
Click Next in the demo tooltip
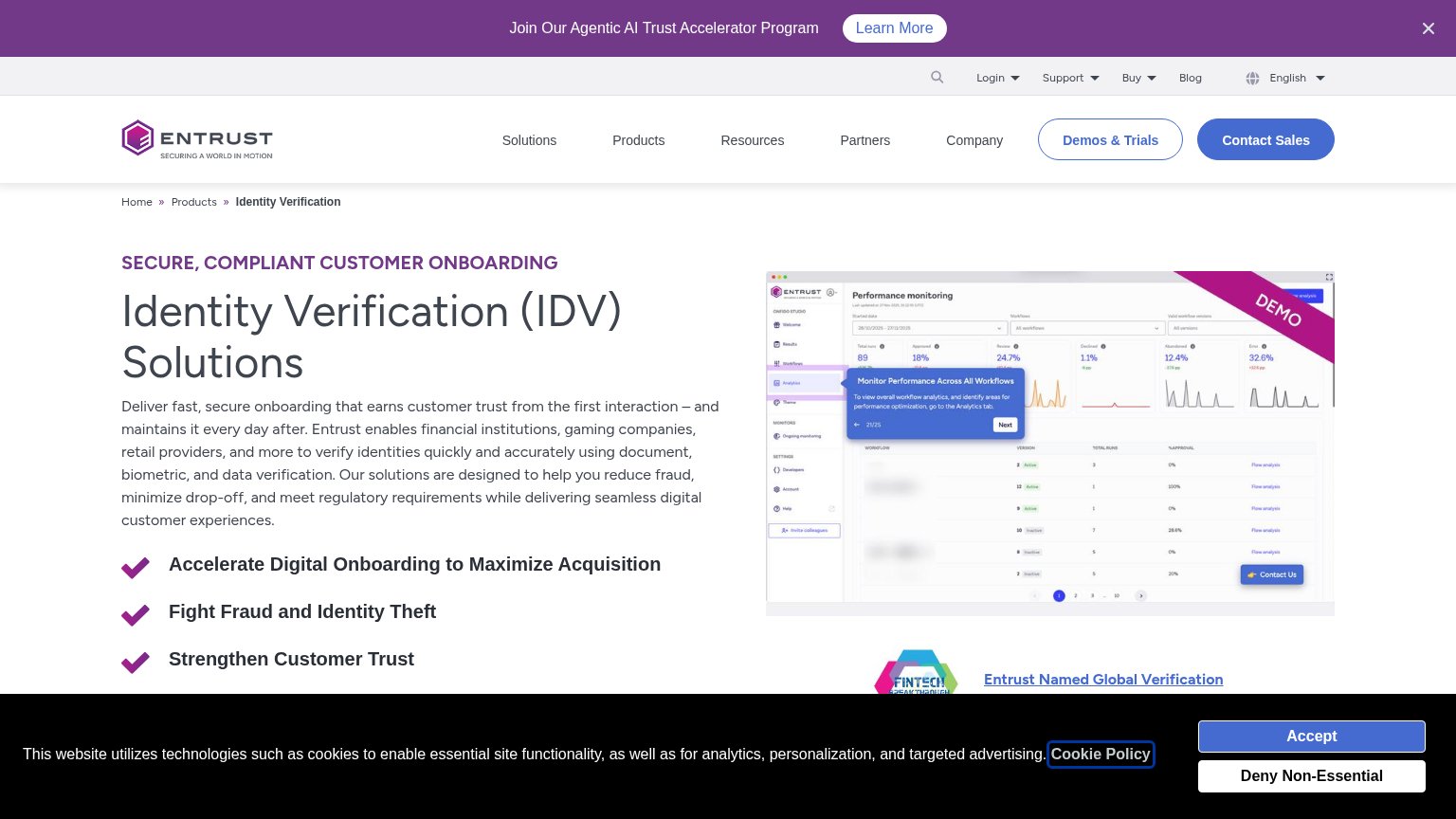tap(1005, 425)
